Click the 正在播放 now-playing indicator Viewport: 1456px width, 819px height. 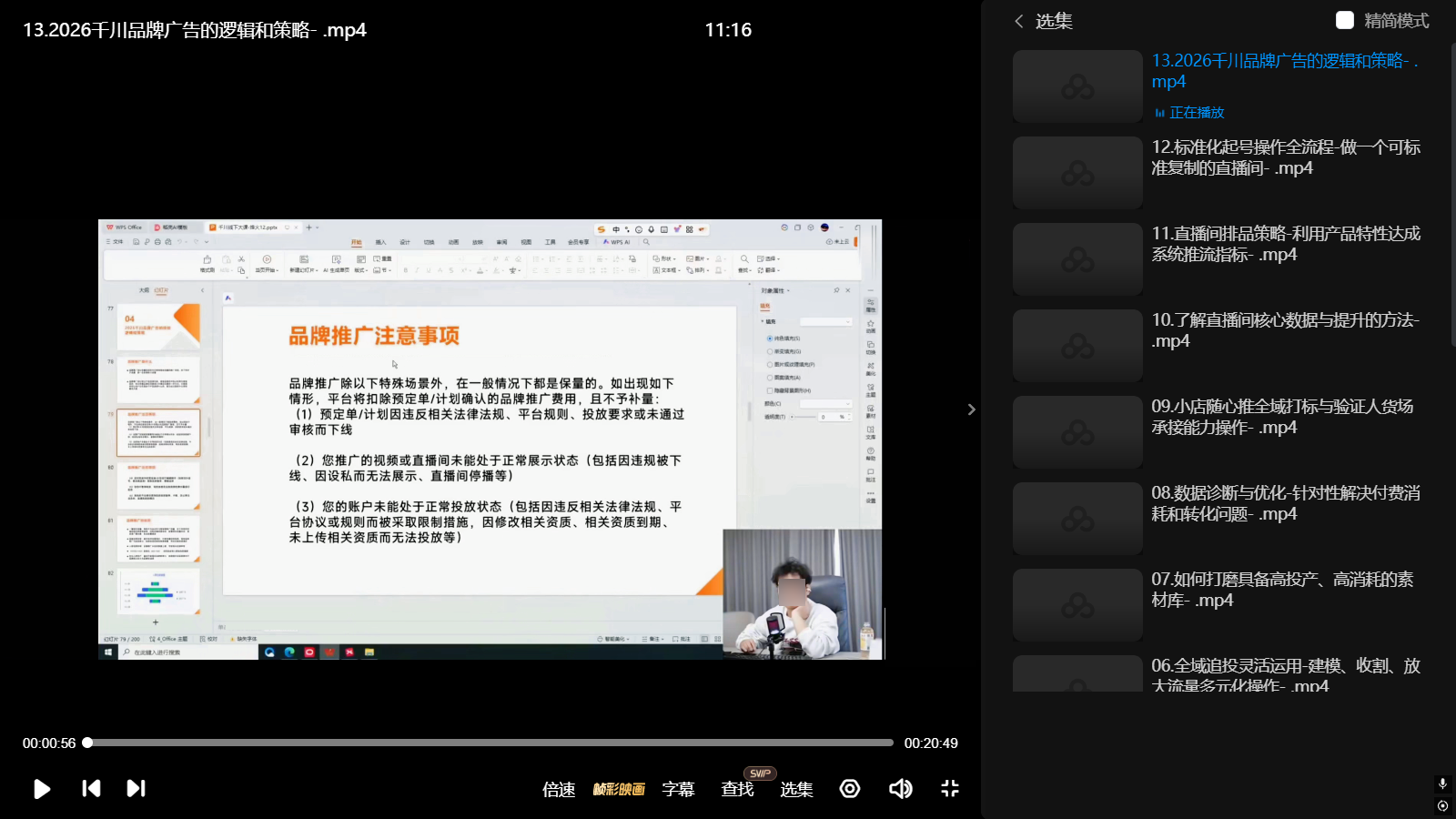tap(1189, 112)
